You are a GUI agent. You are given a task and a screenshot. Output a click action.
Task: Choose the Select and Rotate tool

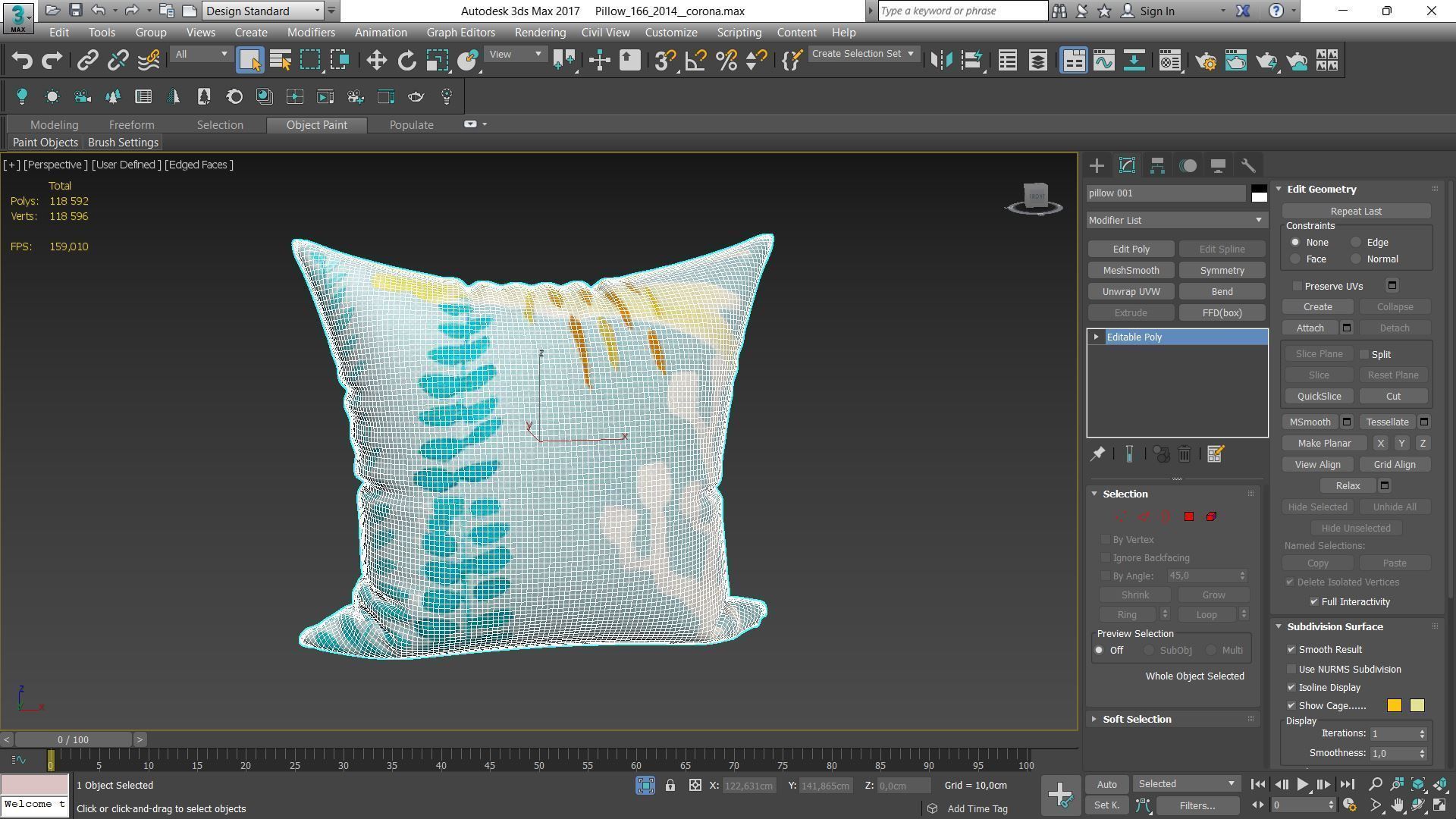point(407,61)
